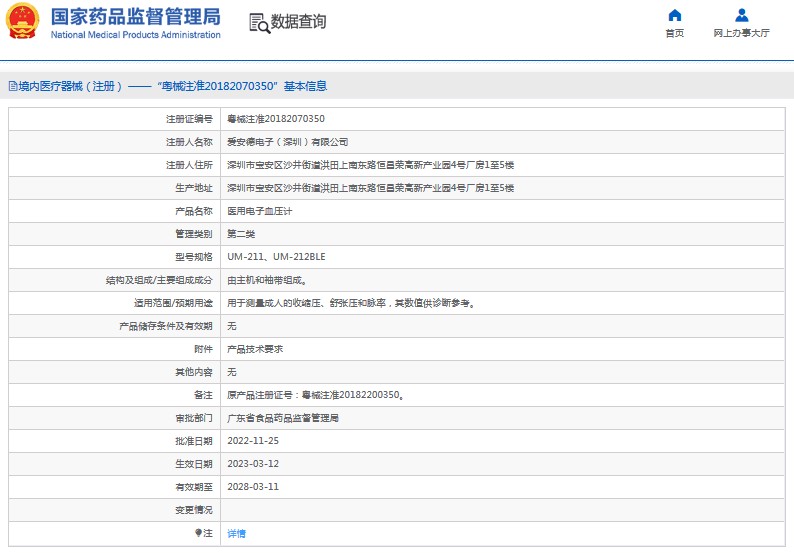Click the 其他内容 label
This screenshot has height=553, width=794.
pyautogui.click(x=194, y=372)
